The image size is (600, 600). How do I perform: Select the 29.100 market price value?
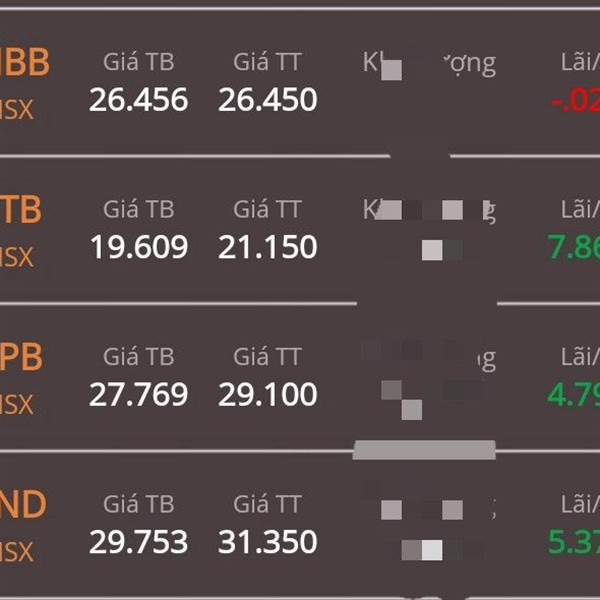[268, 394]
